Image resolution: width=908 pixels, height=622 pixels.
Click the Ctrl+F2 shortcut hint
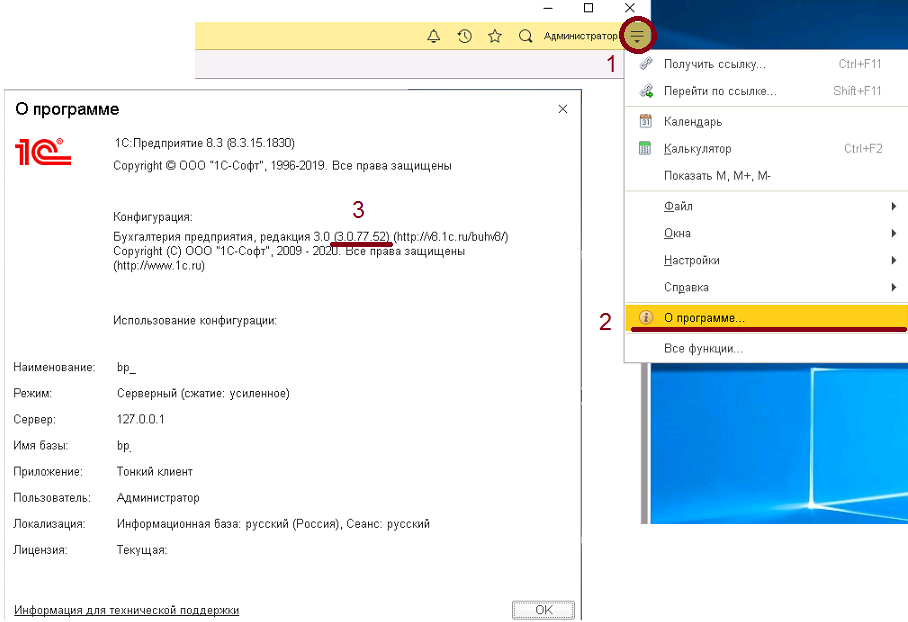coord(863,148)
